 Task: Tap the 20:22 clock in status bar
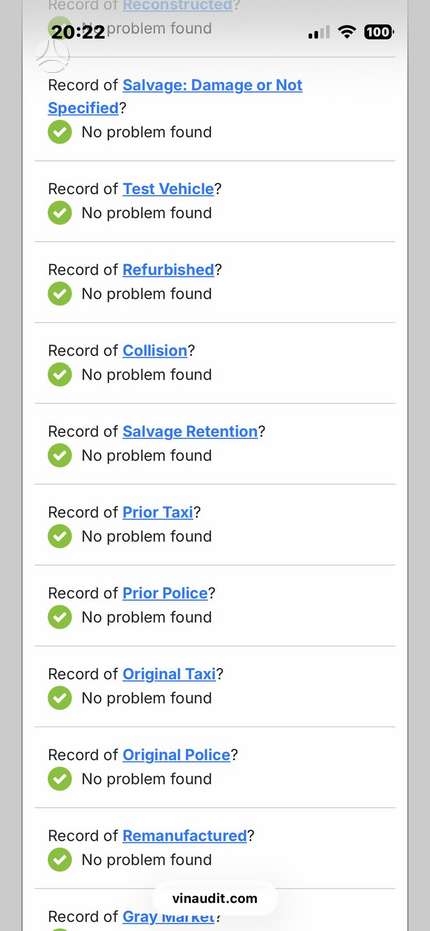coord(78,31)
